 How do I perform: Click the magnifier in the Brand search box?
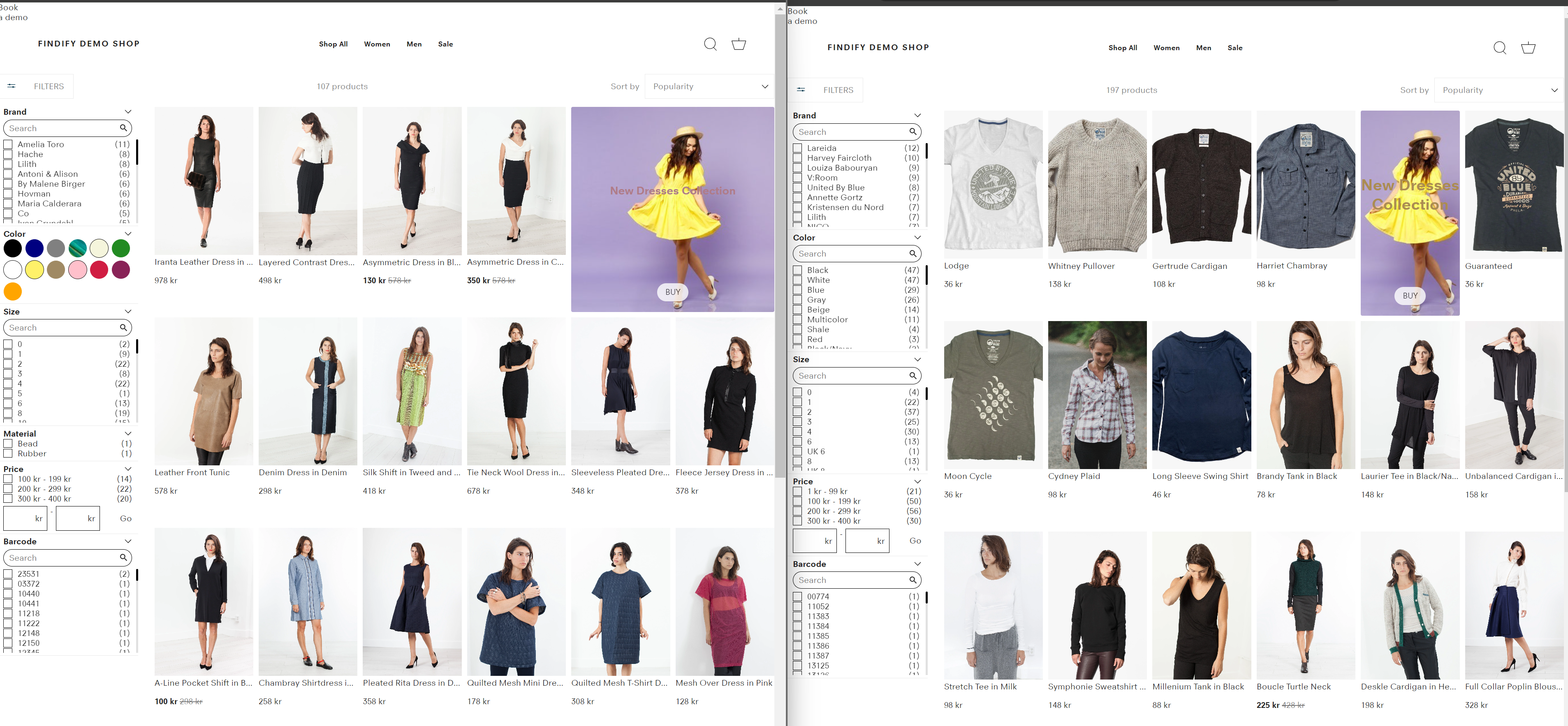(123, 128)
